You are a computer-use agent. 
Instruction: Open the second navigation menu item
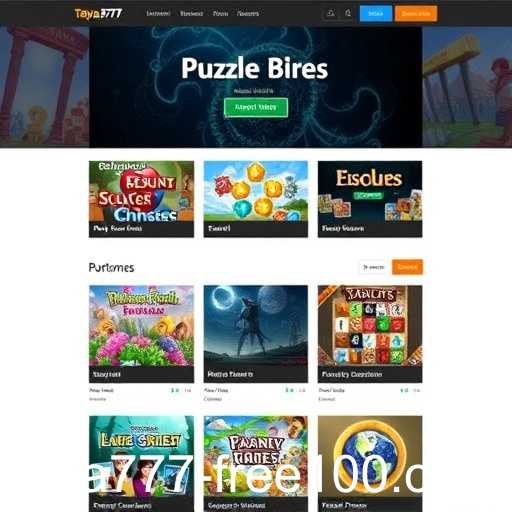pos(191,14)
